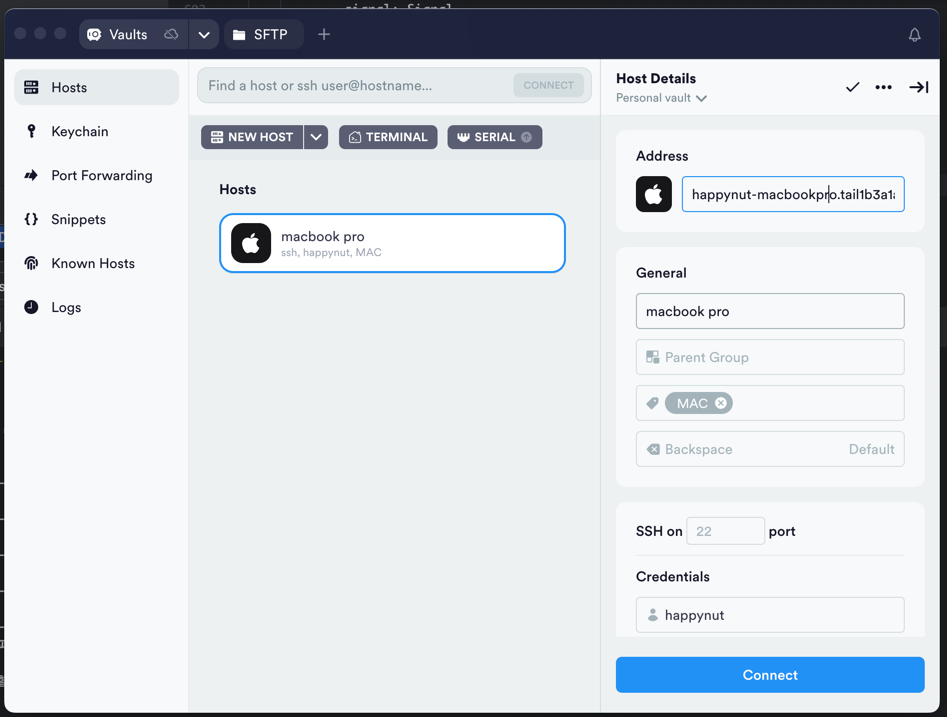Image resolution: width=947 pixels, height=717 pixels.
Task: Open the Backspace Default setting selector
Action: 770,449
